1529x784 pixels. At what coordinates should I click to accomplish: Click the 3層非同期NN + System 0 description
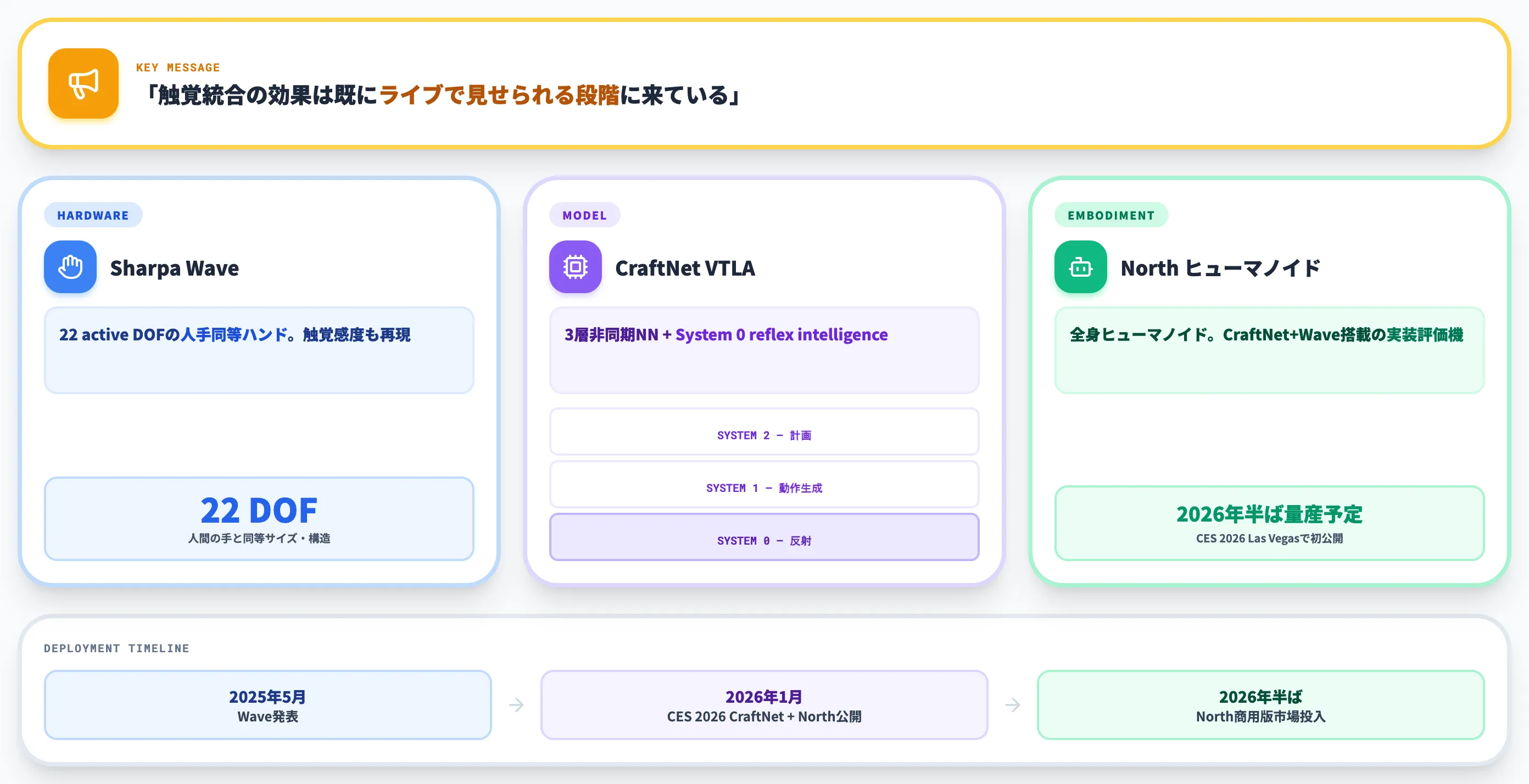pyautogui.click(x=726, y=335)
